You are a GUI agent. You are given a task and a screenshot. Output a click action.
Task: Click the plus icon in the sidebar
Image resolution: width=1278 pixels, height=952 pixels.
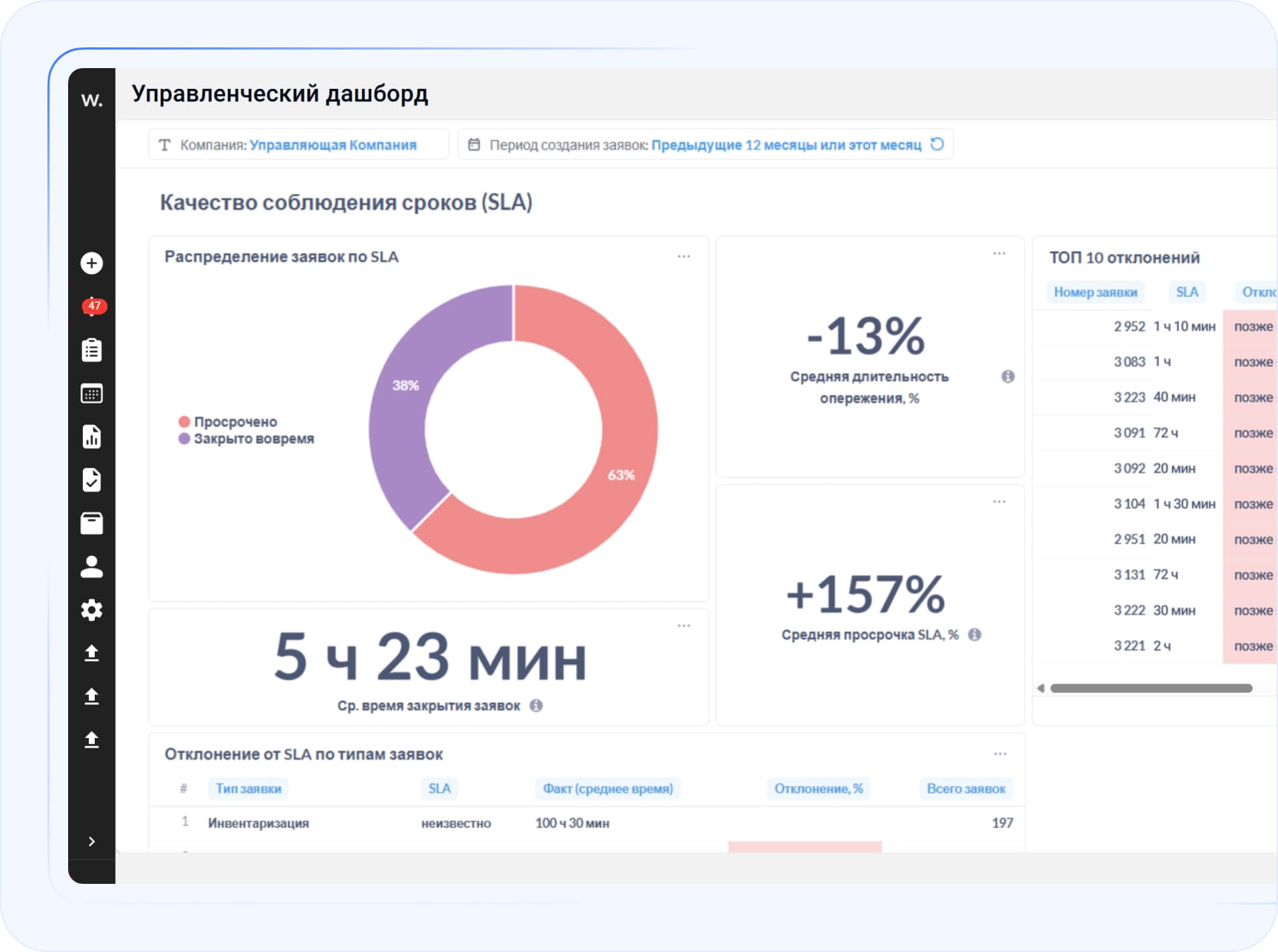point(92,263)
